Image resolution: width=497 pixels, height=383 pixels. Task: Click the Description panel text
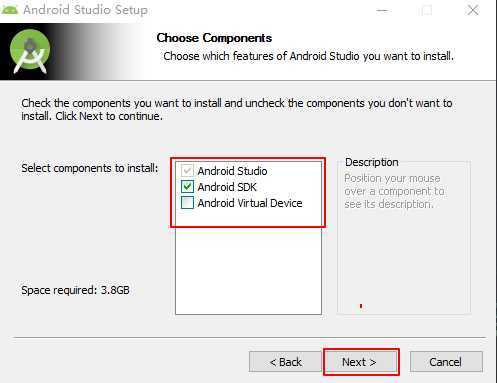coord(394,191)
